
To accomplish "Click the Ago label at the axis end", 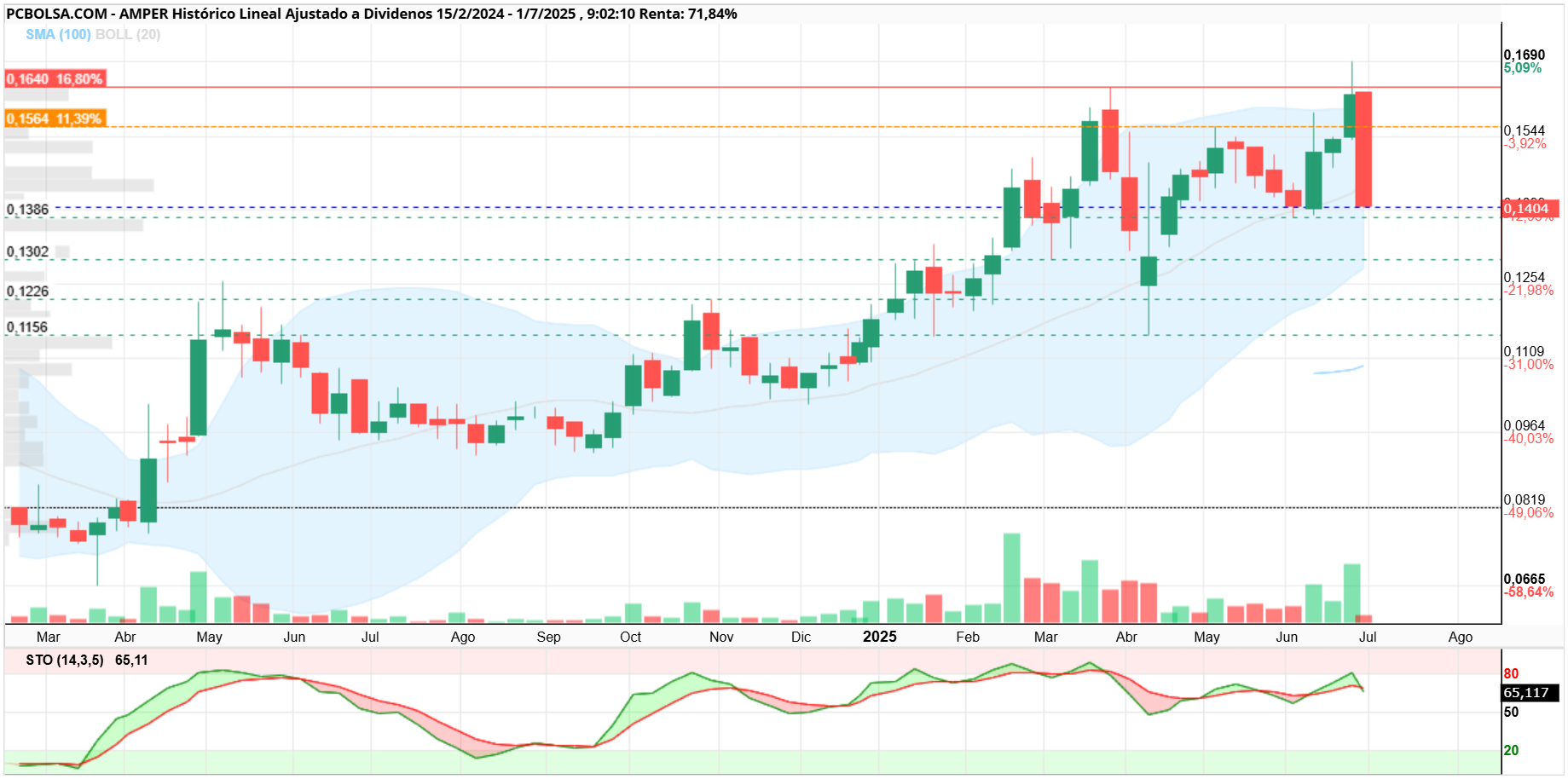I will 1460,637.
